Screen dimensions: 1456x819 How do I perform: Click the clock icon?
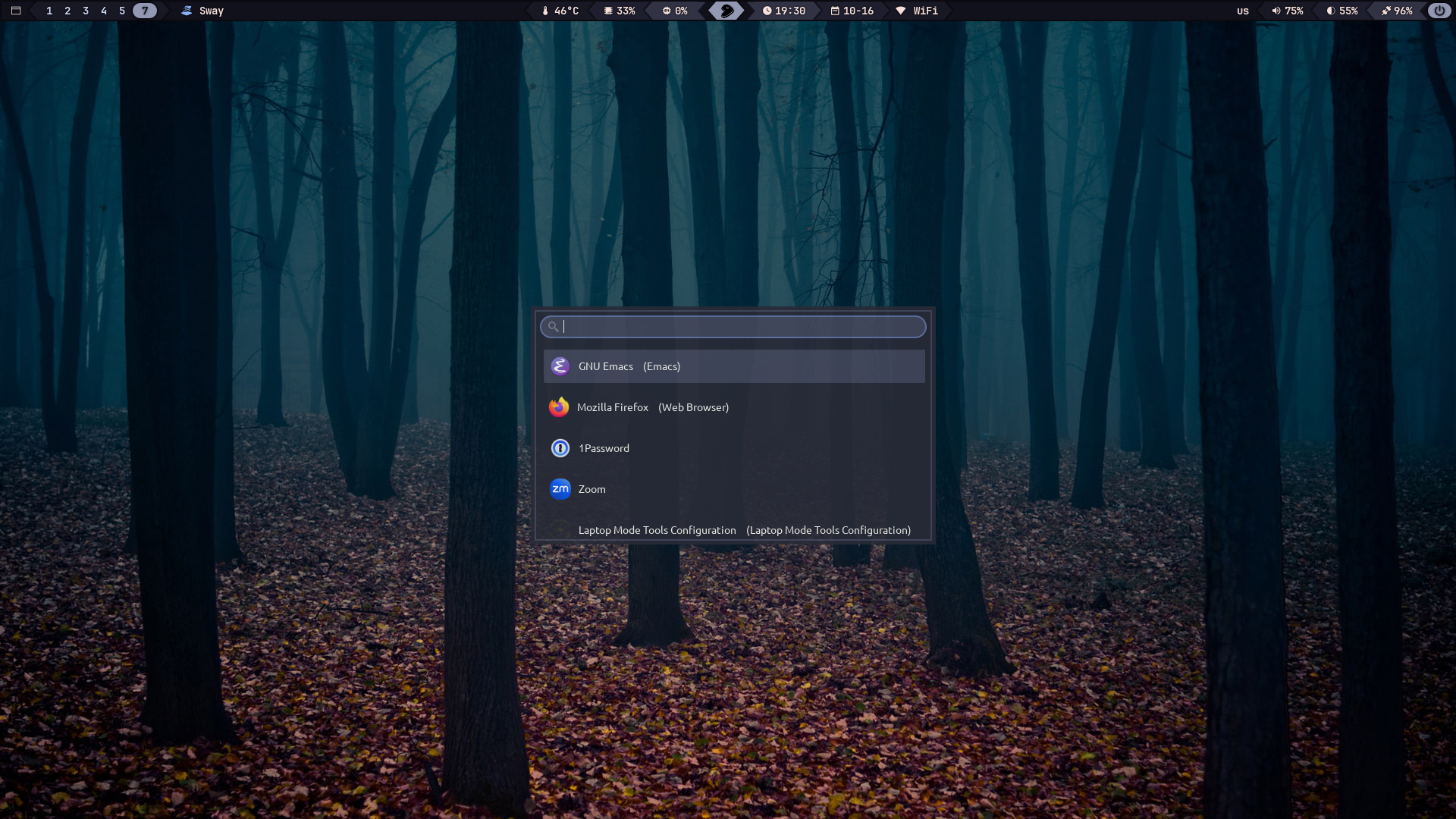767,11
